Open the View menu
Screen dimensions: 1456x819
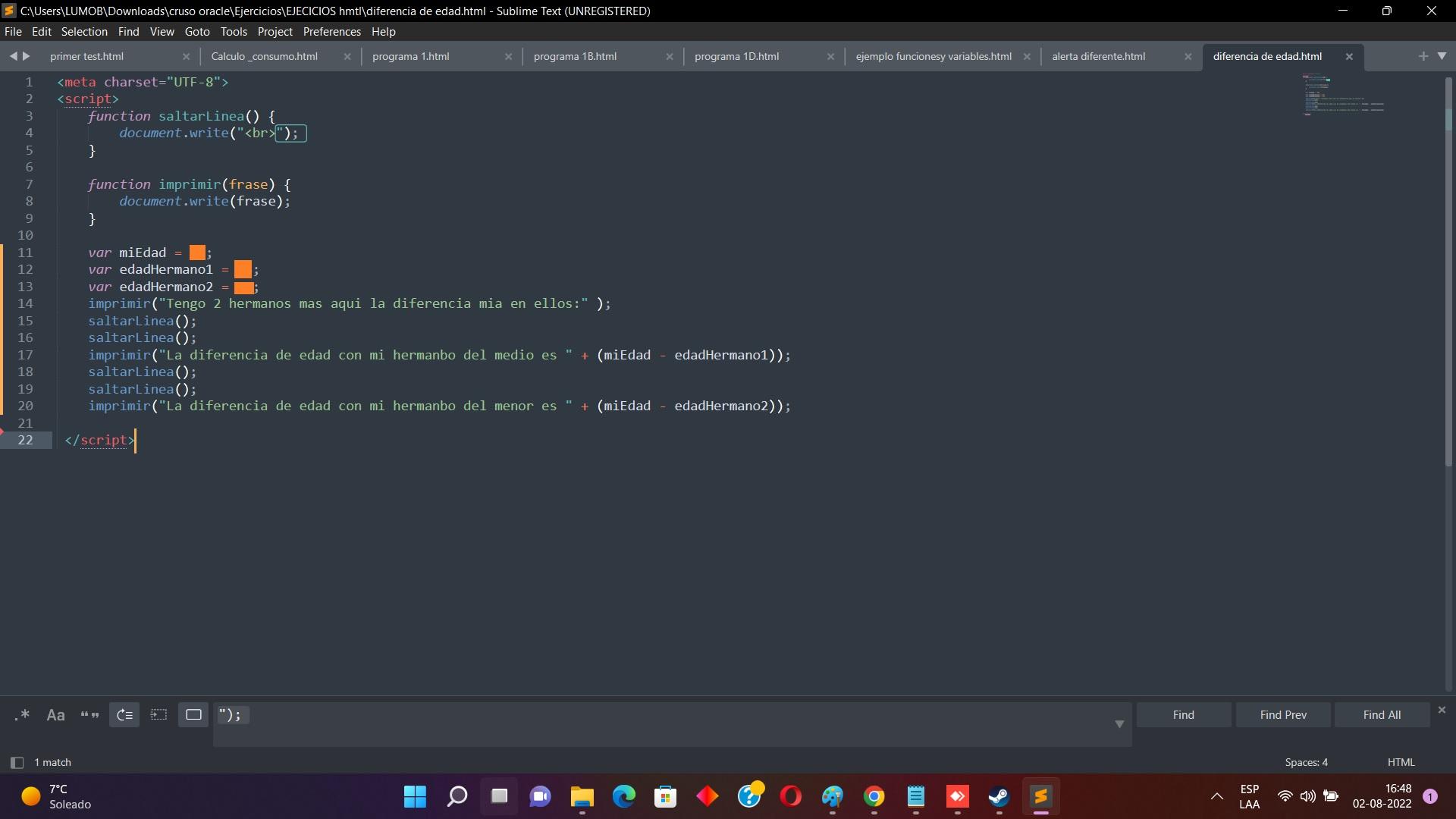162,32
